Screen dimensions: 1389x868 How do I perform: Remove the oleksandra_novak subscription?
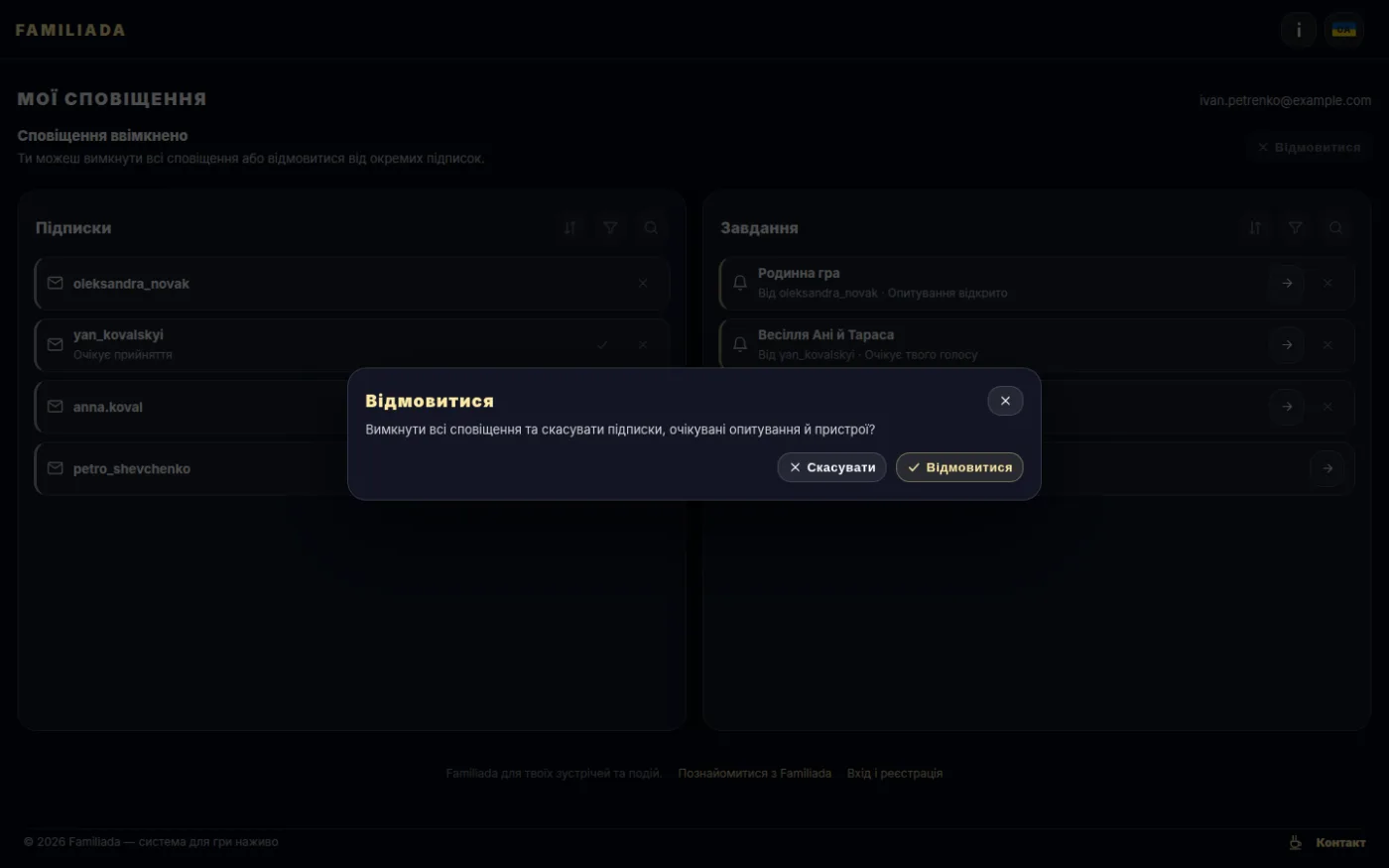pyautogui.click(x=643, y=284)
